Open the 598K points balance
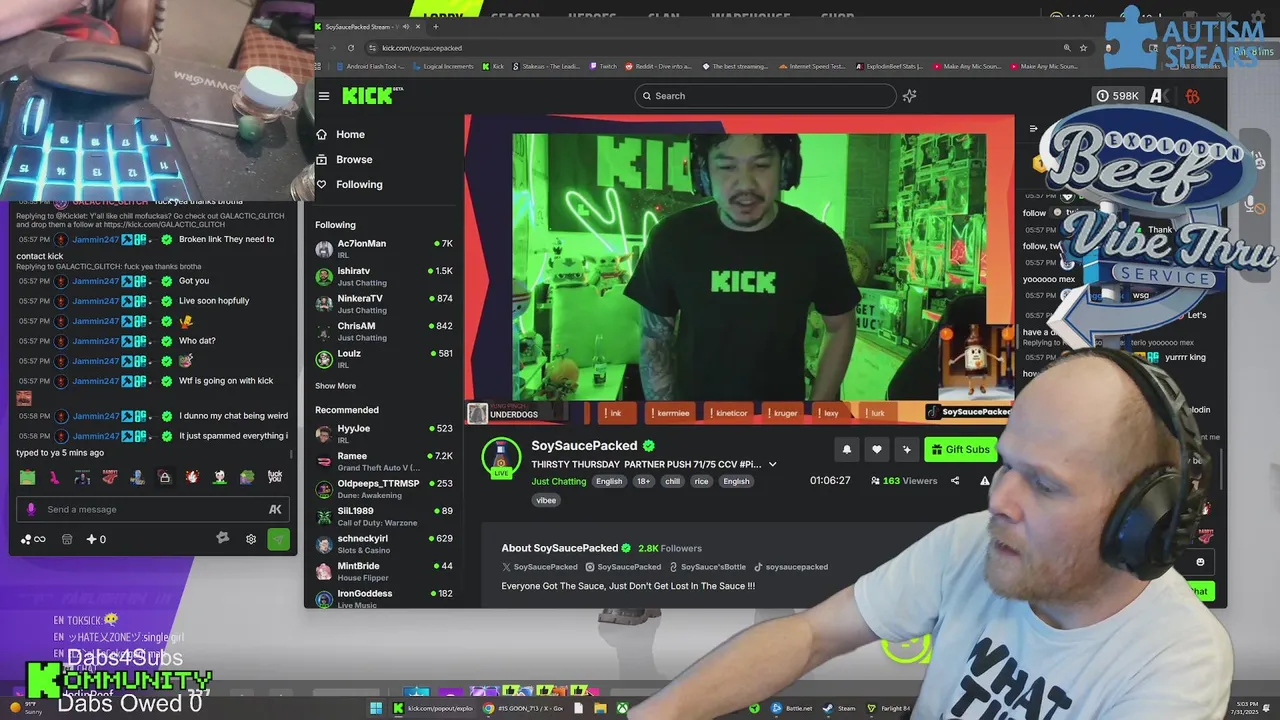Viewport: 1280px width, 720px height. [x=1117, y=96]
